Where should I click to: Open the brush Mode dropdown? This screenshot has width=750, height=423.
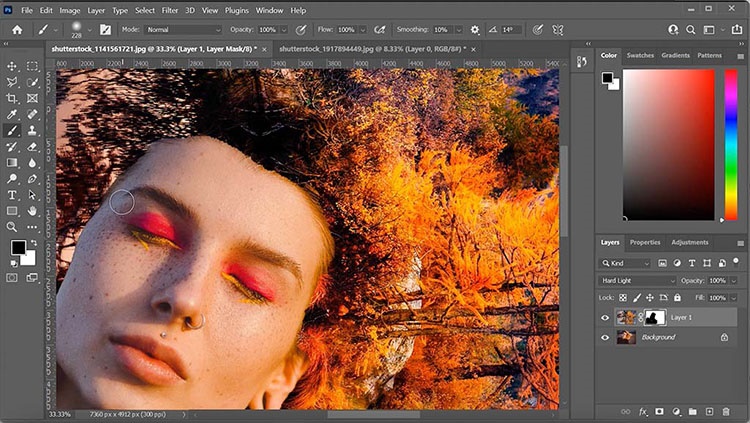coord(184,30)
